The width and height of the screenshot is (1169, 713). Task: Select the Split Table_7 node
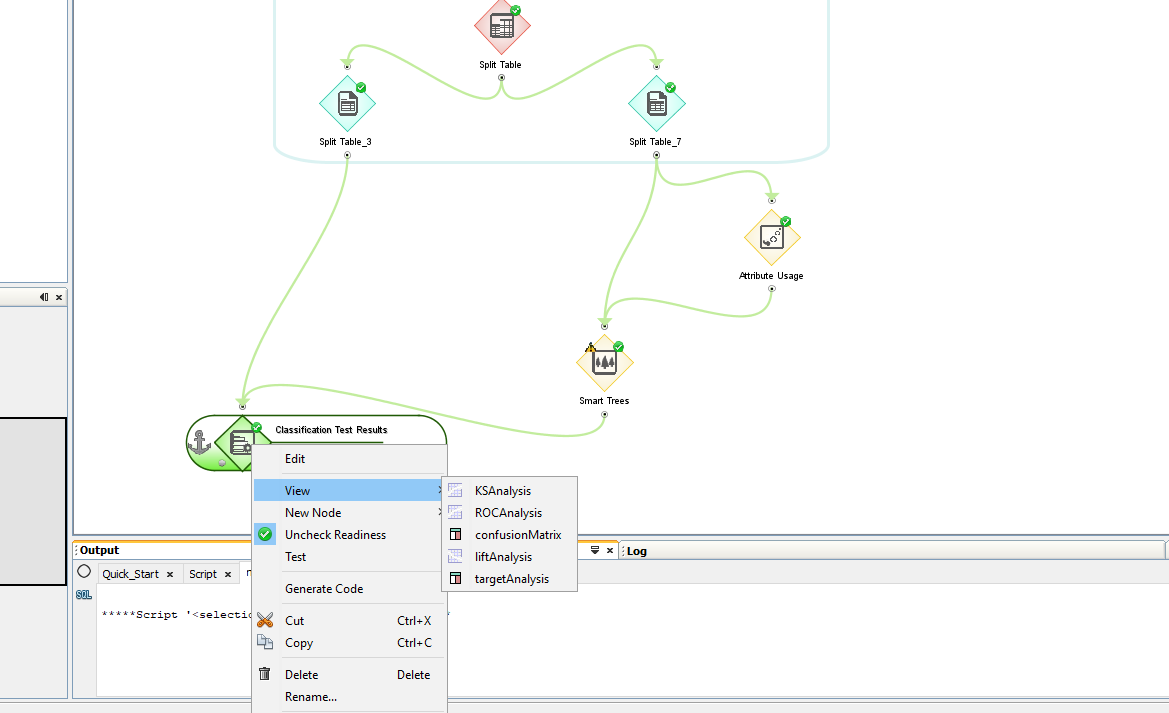656,104
